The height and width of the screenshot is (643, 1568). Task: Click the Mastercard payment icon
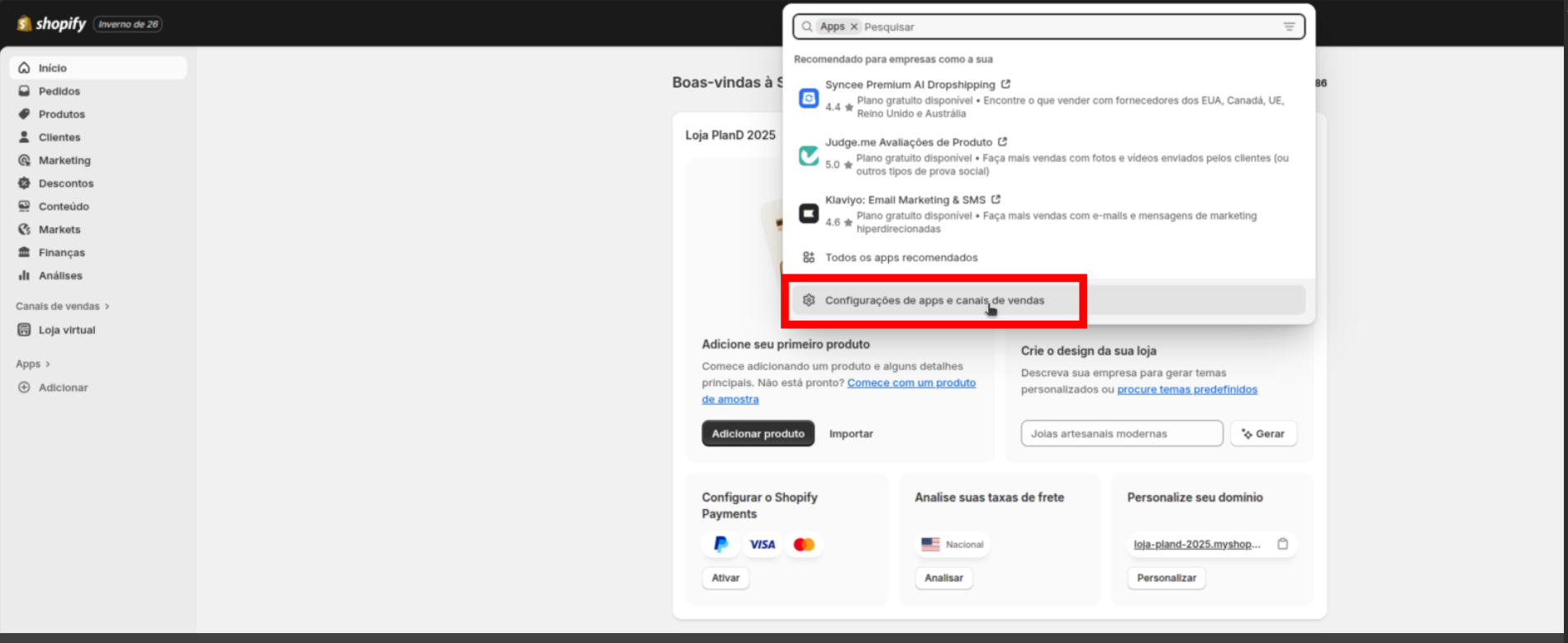[804, 544]
